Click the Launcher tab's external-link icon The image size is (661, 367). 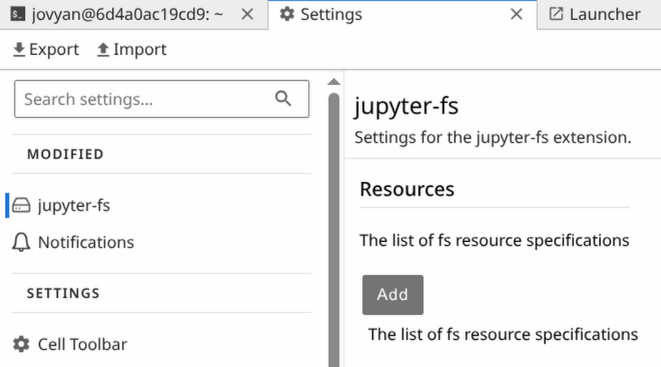pos(556,14)
